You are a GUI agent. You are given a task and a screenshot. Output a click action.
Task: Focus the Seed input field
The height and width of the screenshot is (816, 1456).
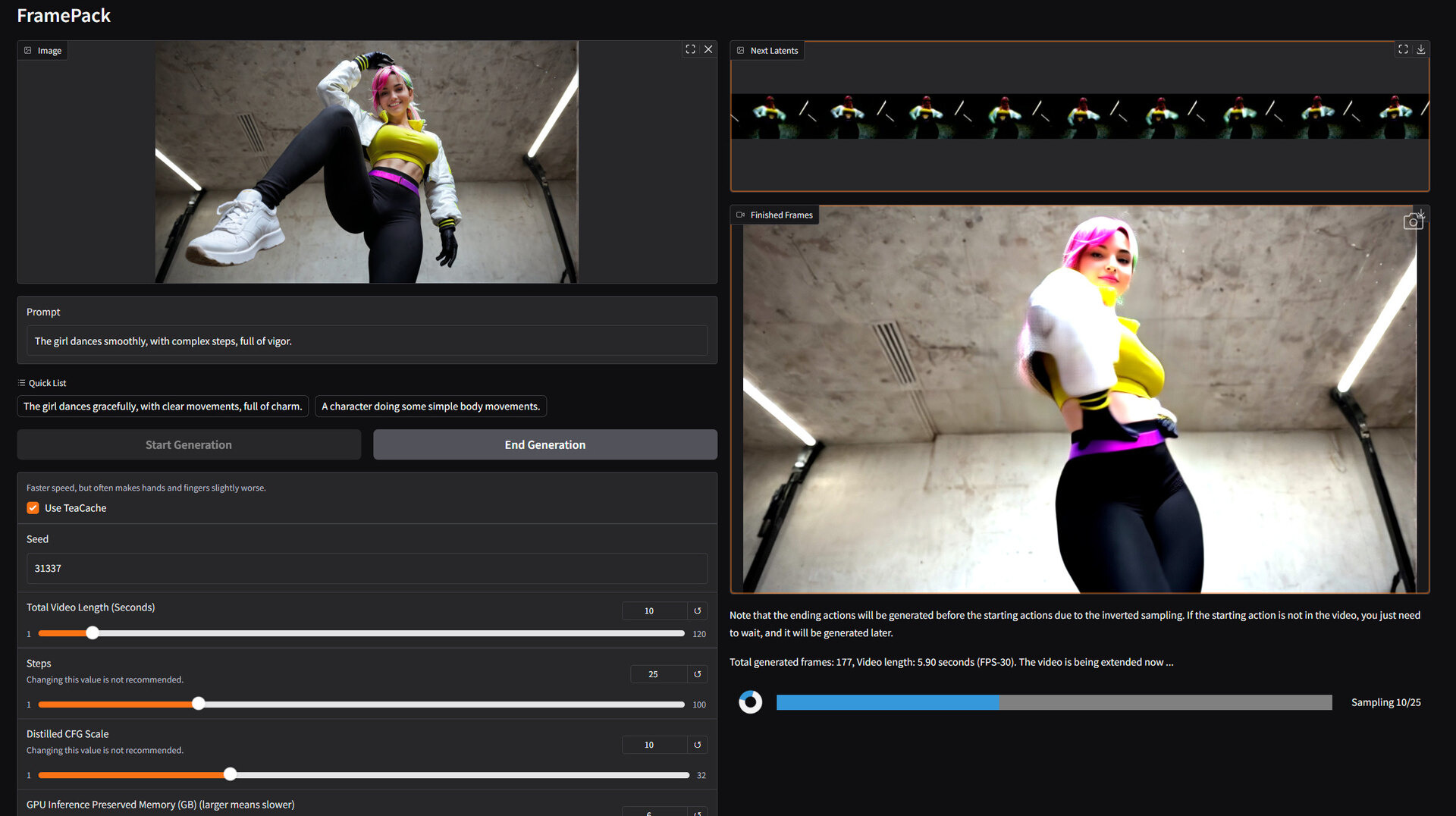366,569
